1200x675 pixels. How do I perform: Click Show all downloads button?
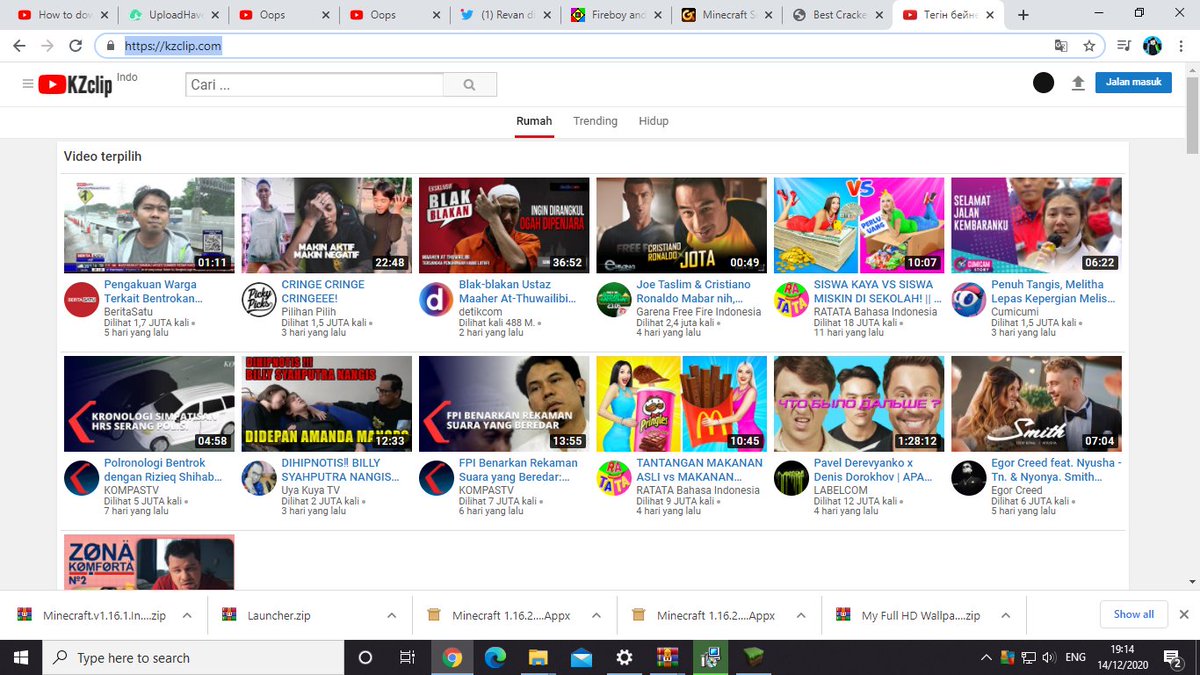click(1133, 614)
